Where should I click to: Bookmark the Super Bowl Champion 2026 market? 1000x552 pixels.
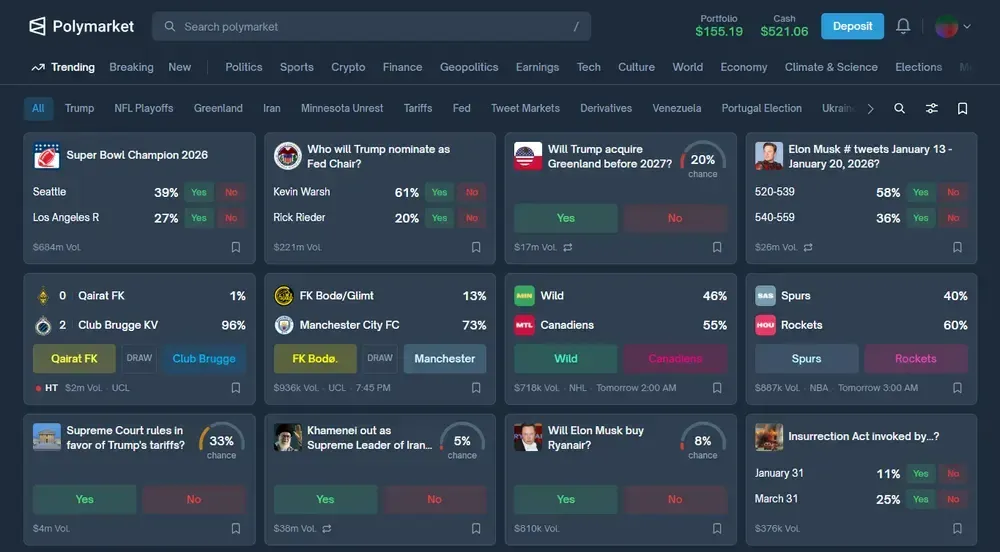coord(236,247)
